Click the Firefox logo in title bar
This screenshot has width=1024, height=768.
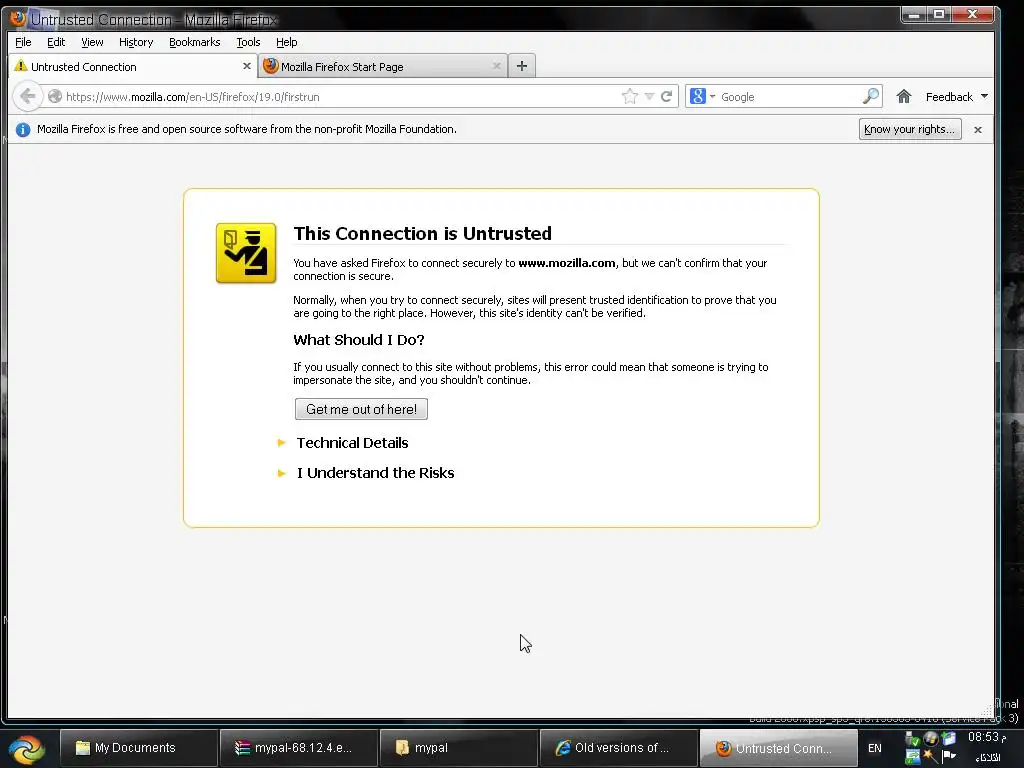pos(18,19)
